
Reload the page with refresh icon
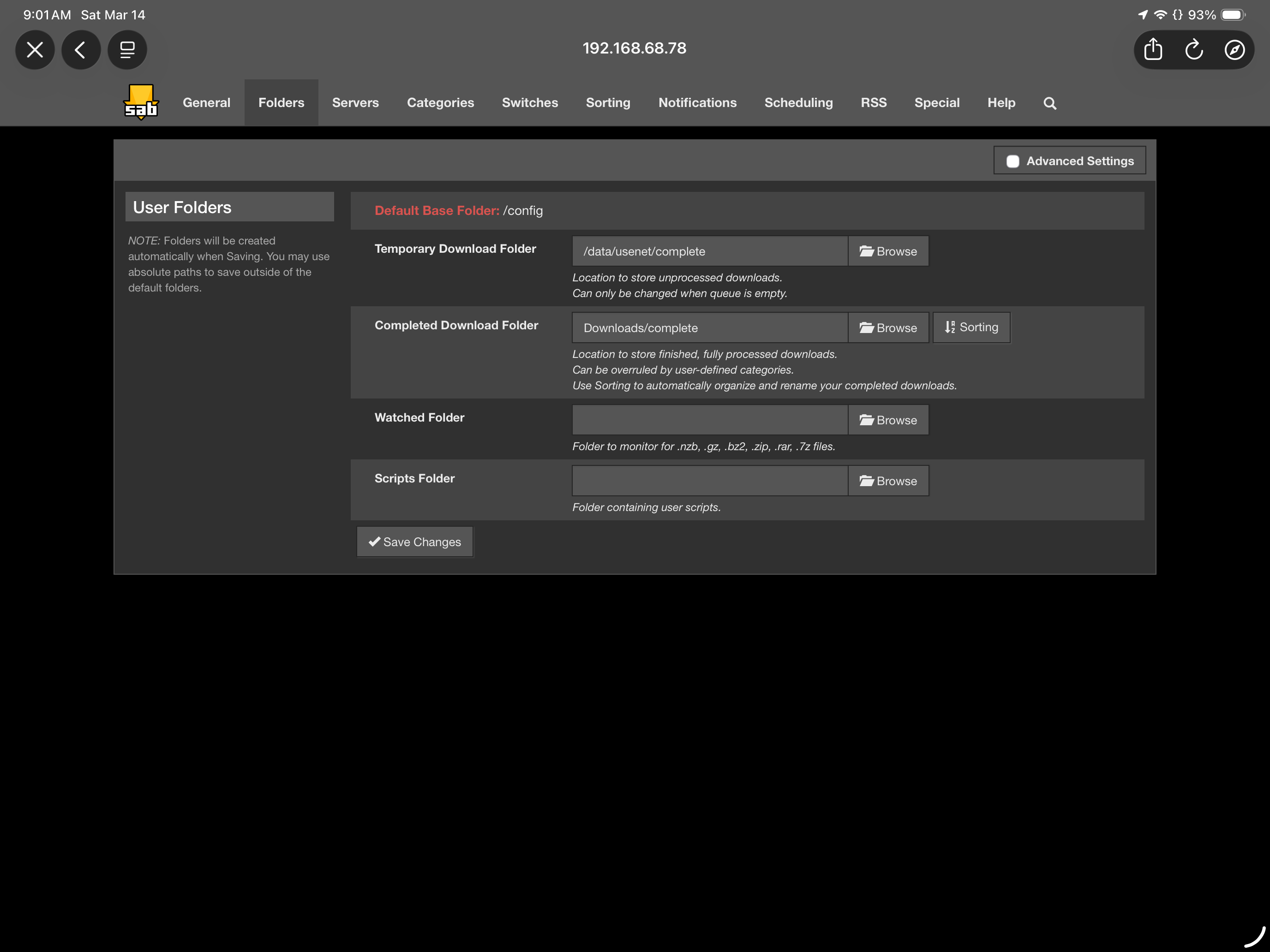1194,50
